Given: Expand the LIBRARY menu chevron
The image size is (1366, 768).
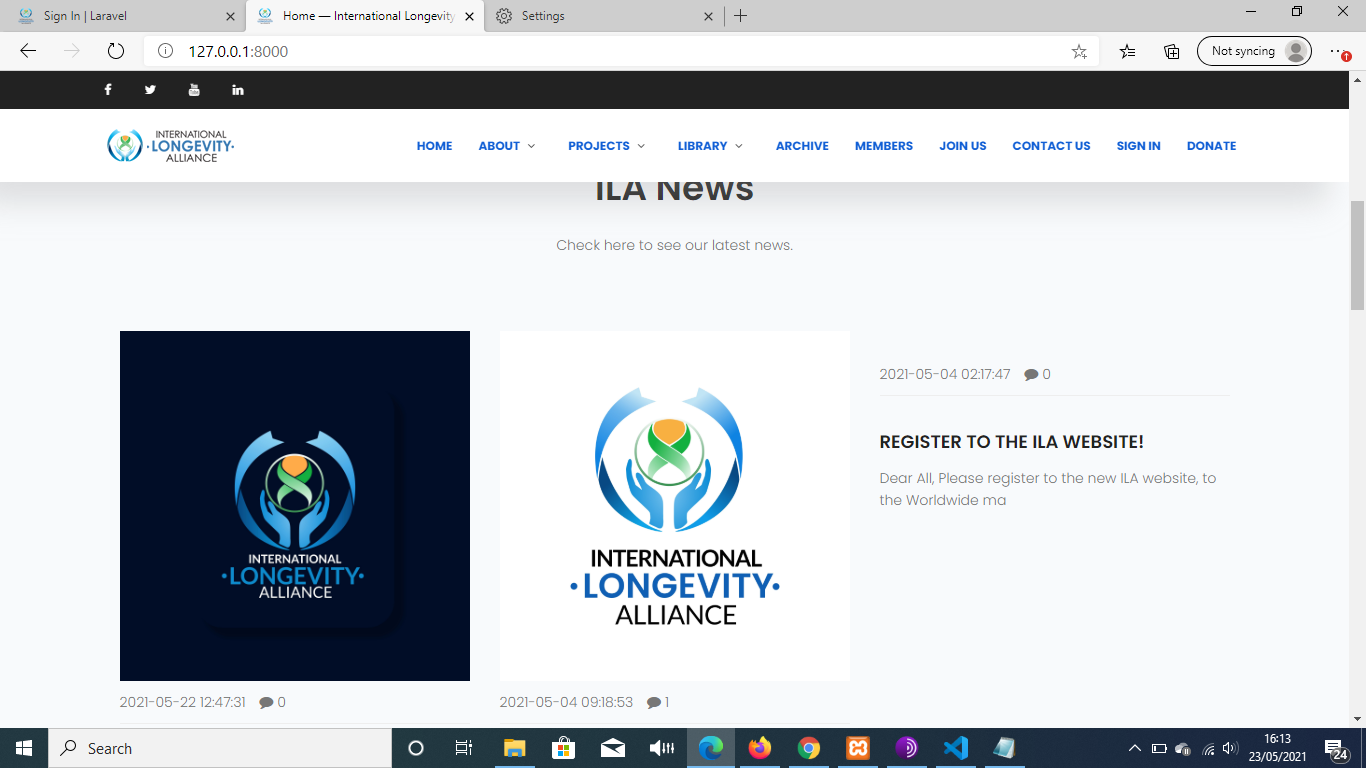Looking at the screenshot, I should (x=739, y=146).
